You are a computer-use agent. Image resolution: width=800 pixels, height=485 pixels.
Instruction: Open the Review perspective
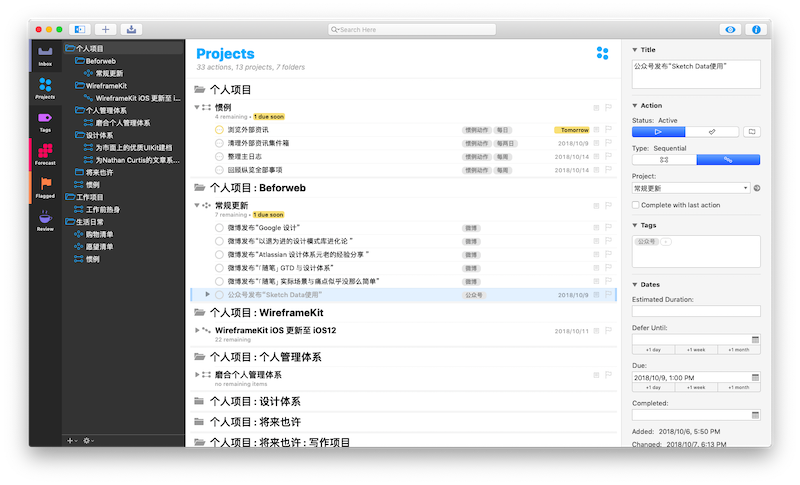[x=45, y=221]
